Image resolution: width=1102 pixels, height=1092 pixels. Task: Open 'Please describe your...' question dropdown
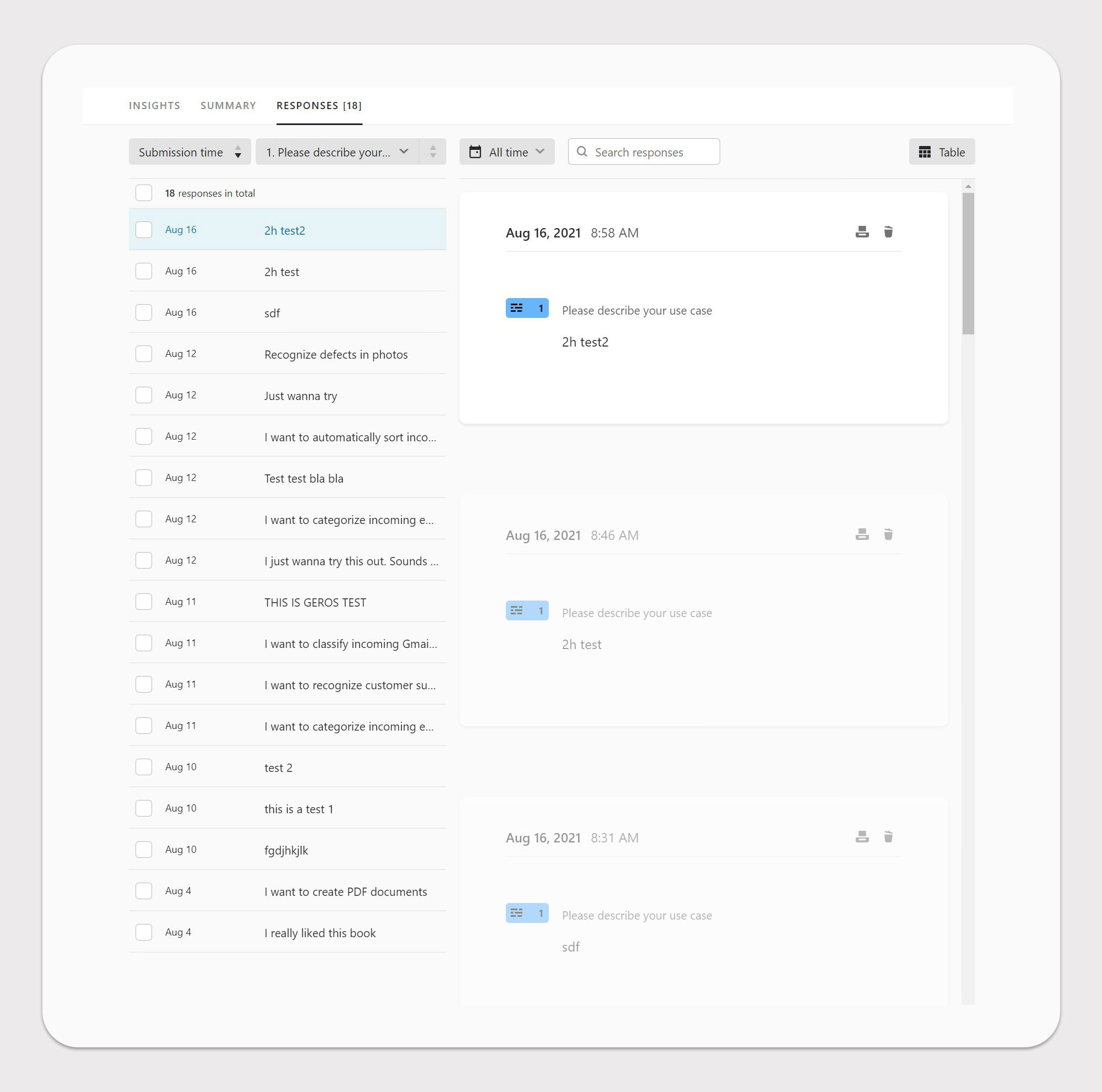click(x=337, y=152)
